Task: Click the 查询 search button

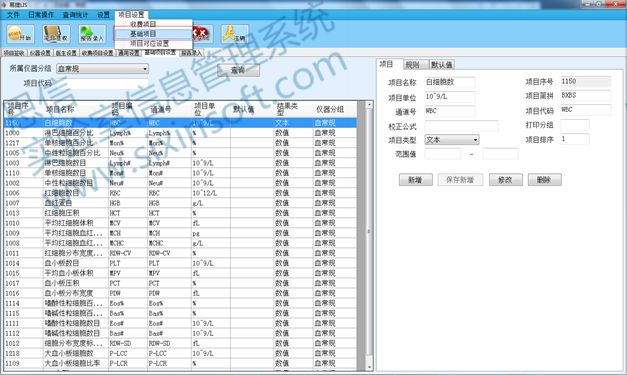Action: [238, 70]
